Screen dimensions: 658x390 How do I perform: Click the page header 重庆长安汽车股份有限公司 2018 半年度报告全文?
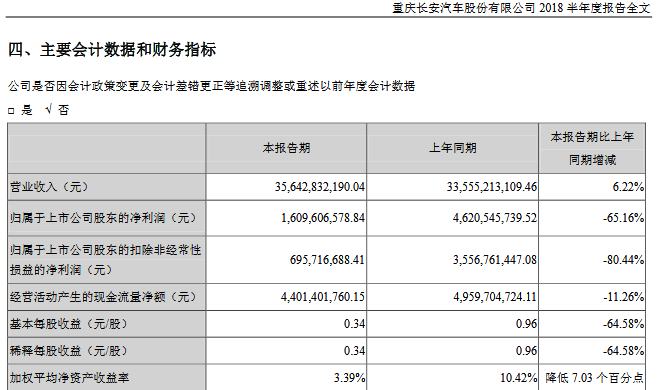coord(521,8)
